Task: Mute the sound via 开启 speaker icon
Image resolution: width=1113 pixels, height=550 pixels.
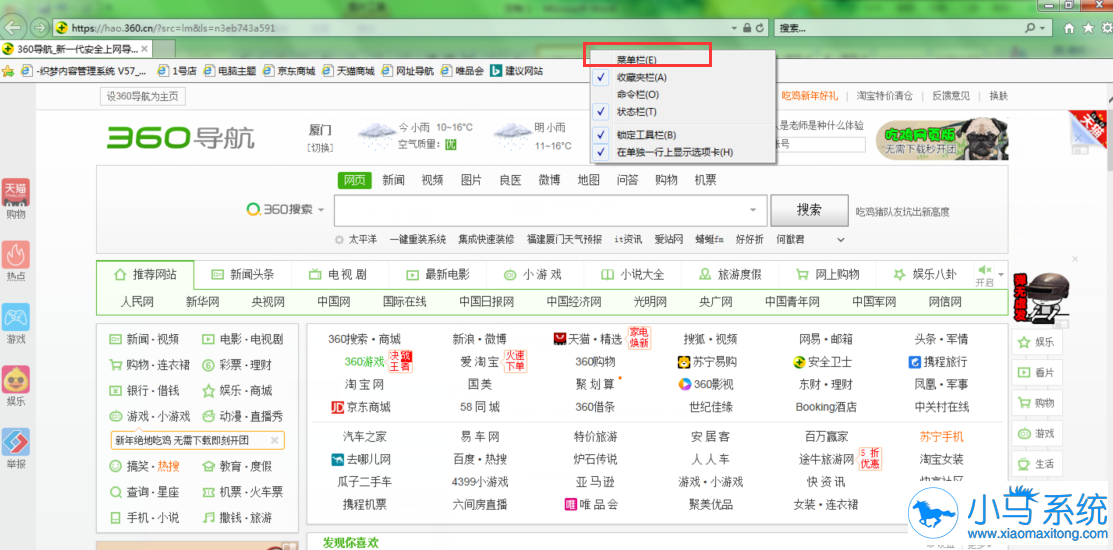Action: [985, 270]
